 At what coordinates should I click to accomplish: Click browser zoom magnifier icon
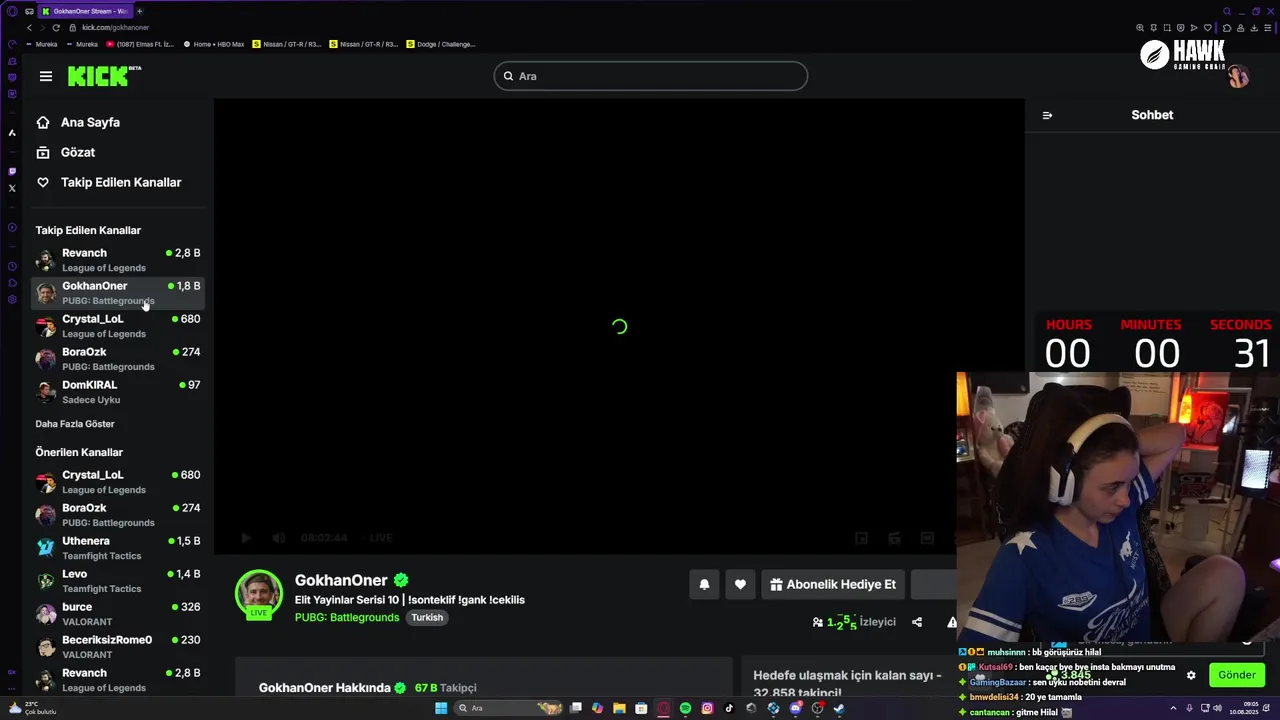(1140, 28)
